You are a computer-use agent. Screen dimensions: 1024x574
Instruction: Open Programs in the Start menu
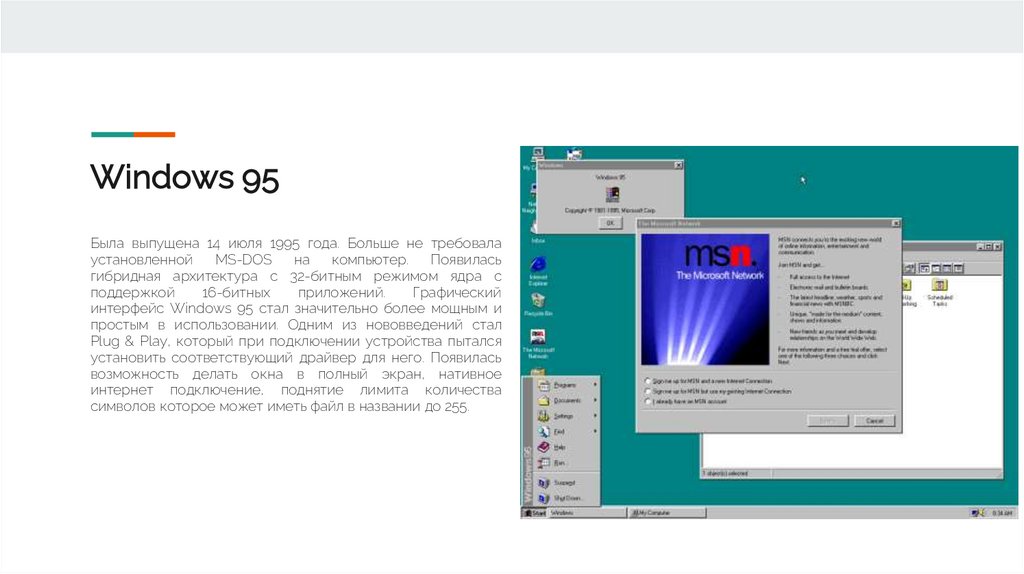(x=567, y=385)
